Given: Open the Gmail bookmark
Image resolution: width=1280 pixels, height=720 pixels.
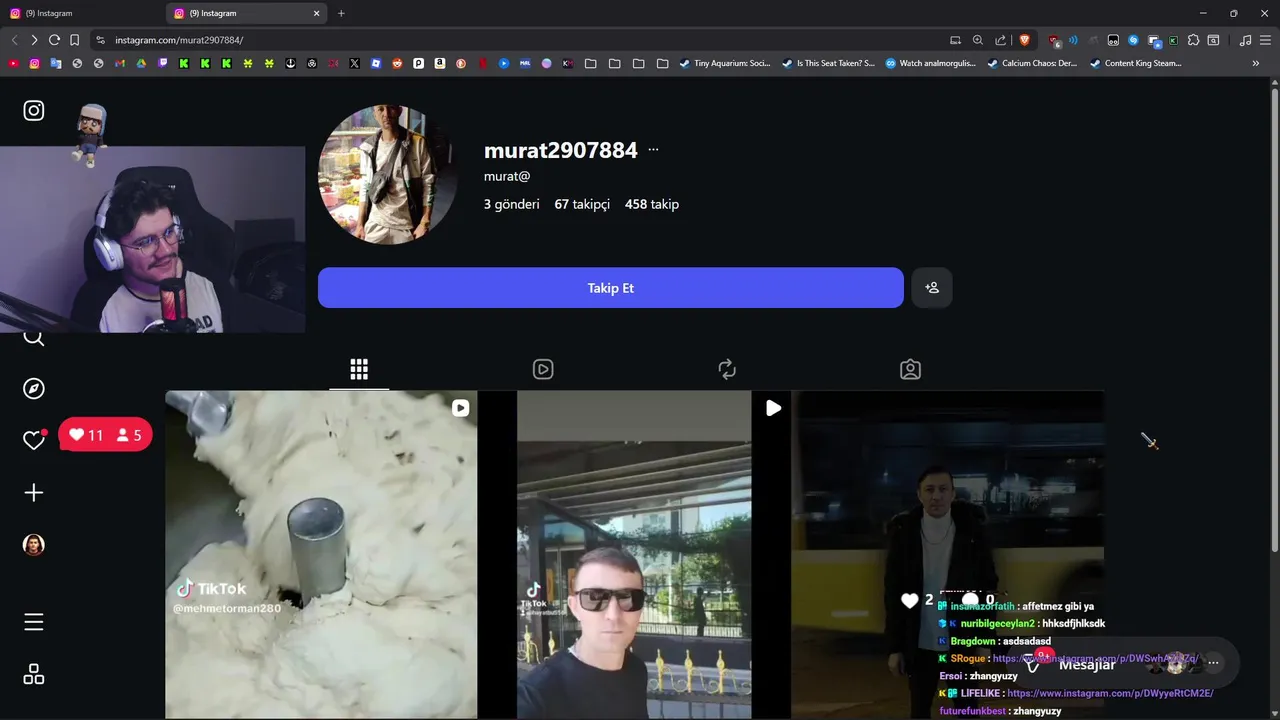Looking at the screenshot, I should [120, 63].
